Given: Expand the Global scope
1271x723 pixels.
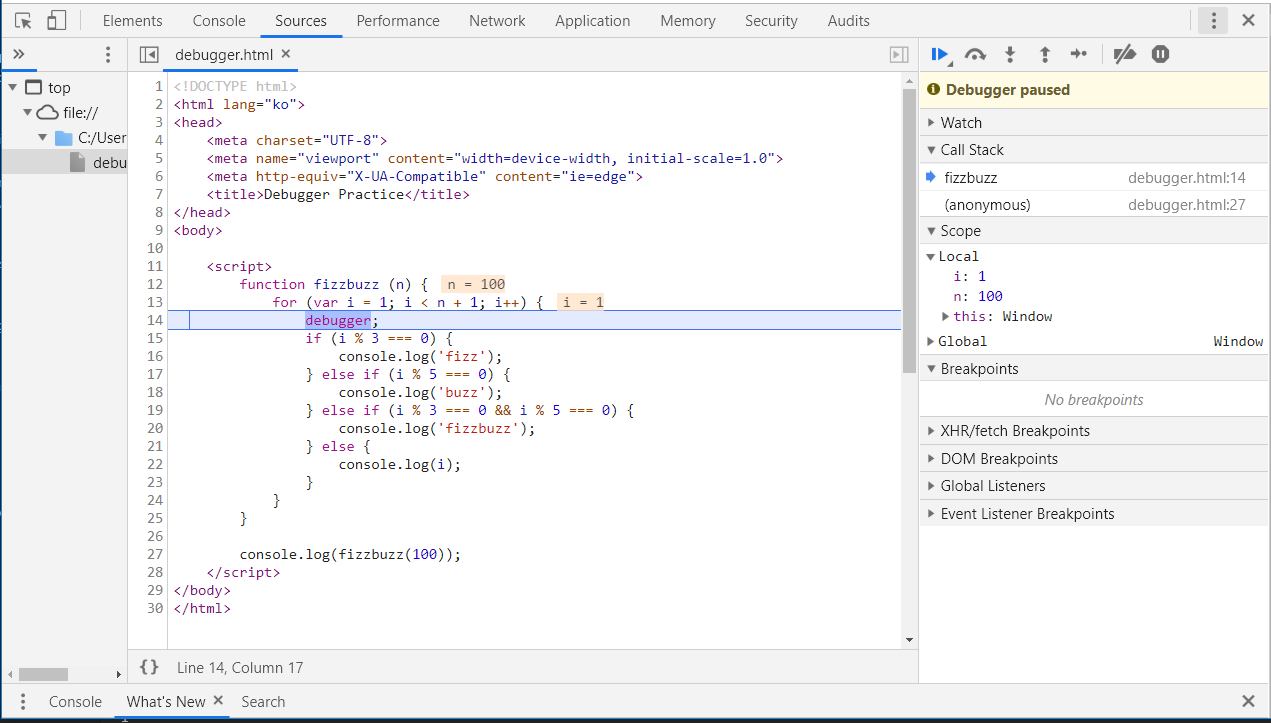Looking at the screenshot, I should (x=930, y=342).
